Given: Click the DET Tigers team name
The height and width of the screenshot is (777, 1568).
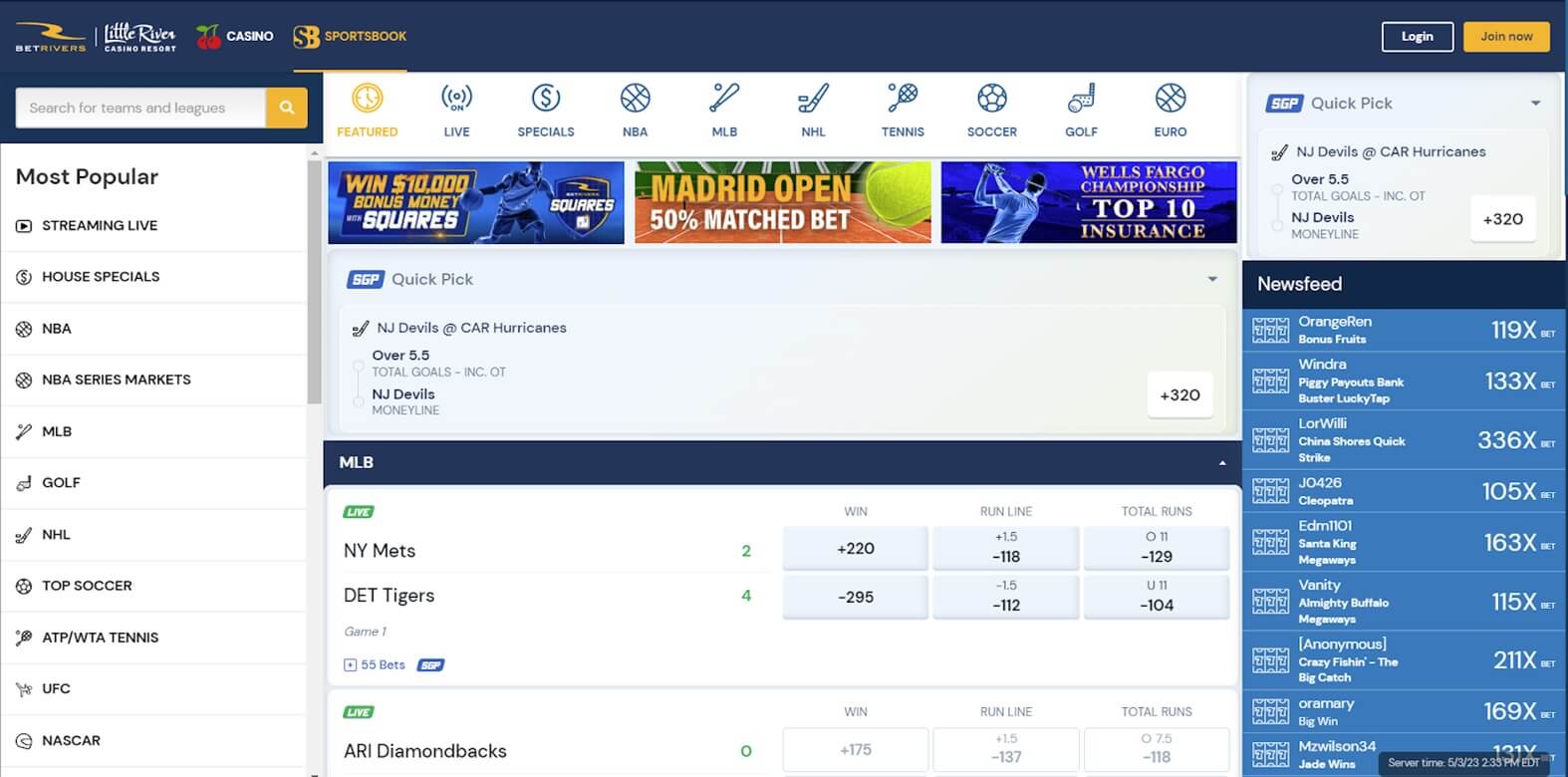Looking at the screenshot, I should tap(389, 596).
